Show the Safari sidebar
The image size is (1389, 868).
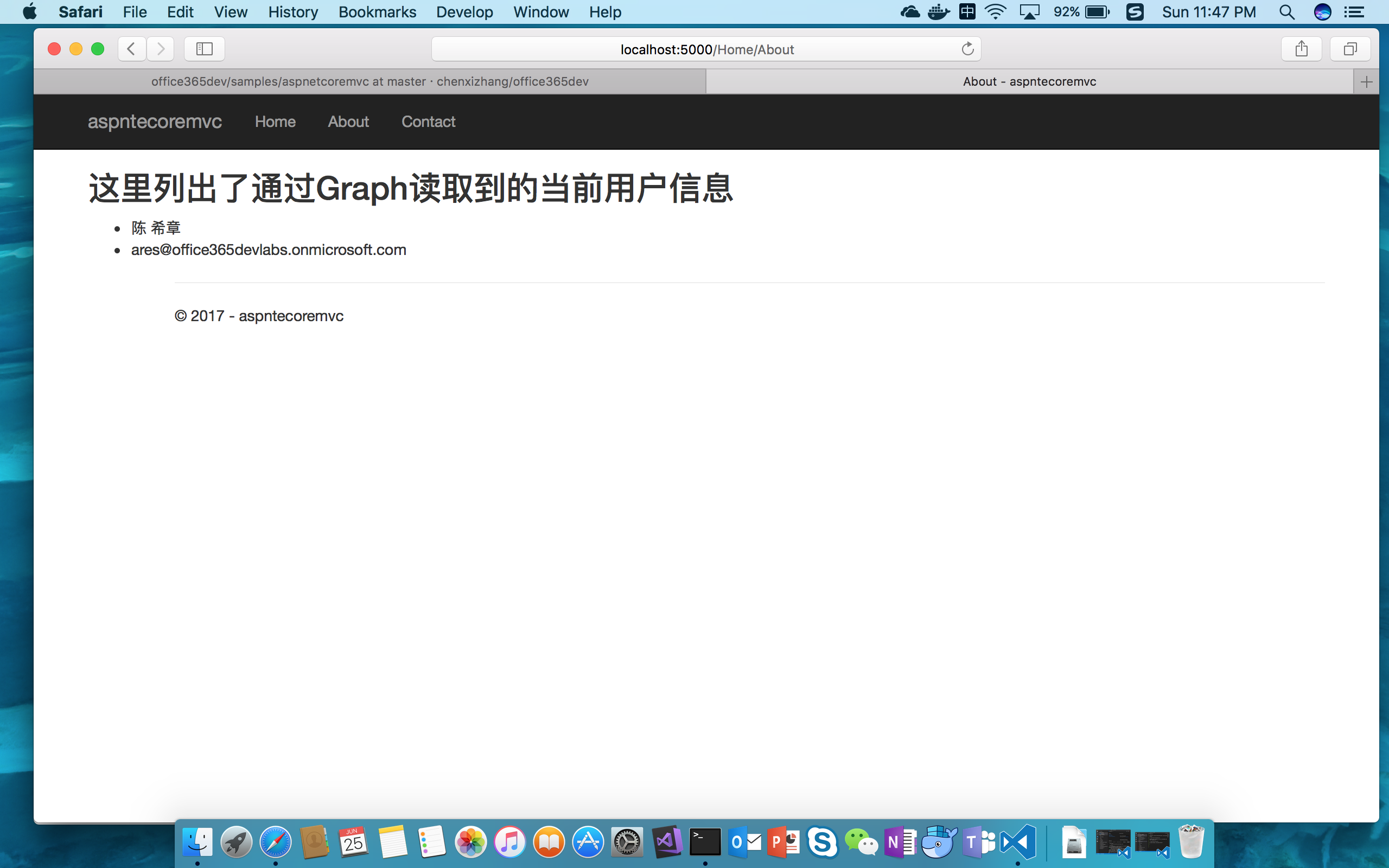click(205, 49)
